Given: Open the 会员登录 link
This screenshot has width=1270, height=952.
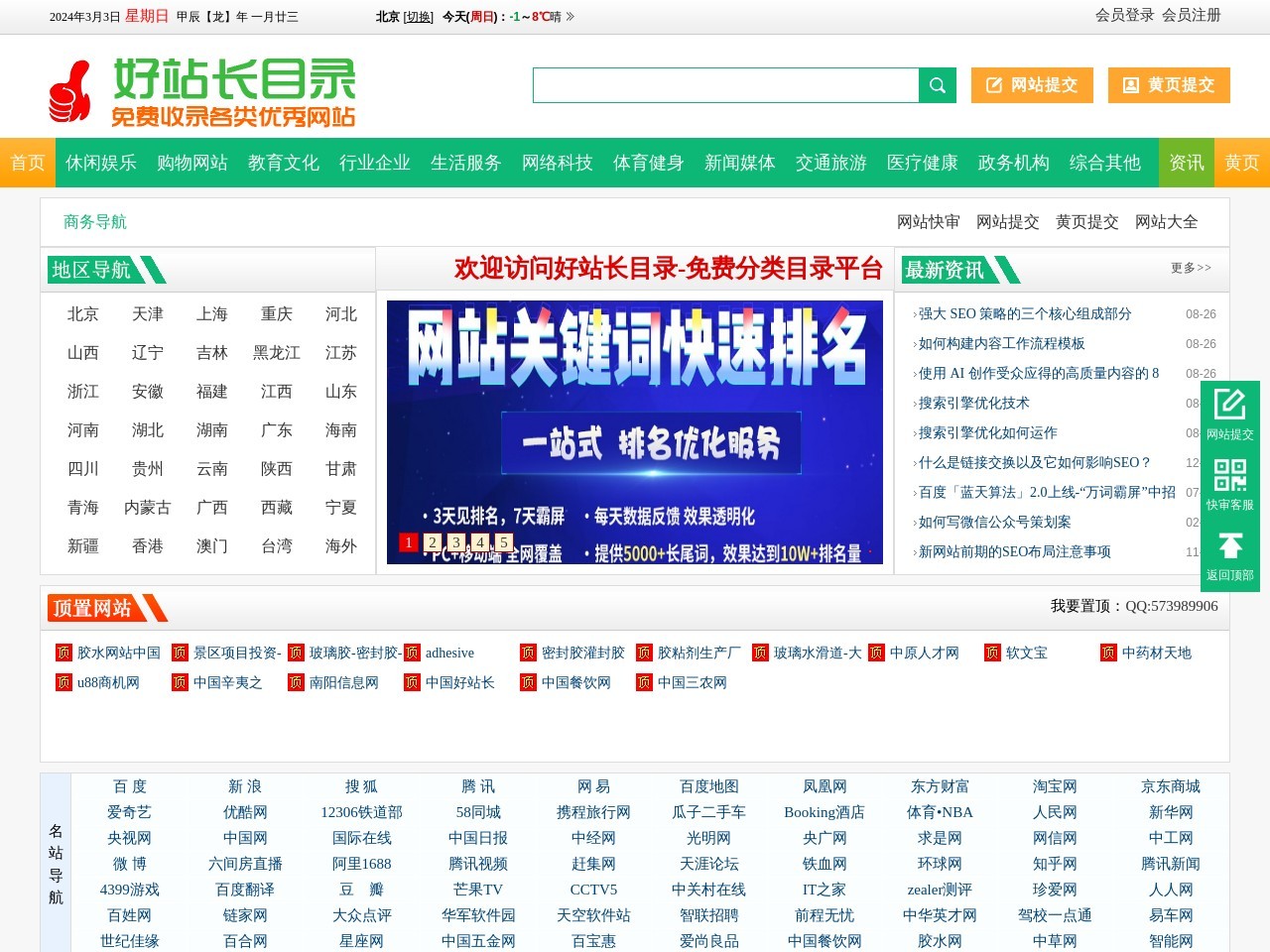Looking at the screenshot, I should point(1124,15).
